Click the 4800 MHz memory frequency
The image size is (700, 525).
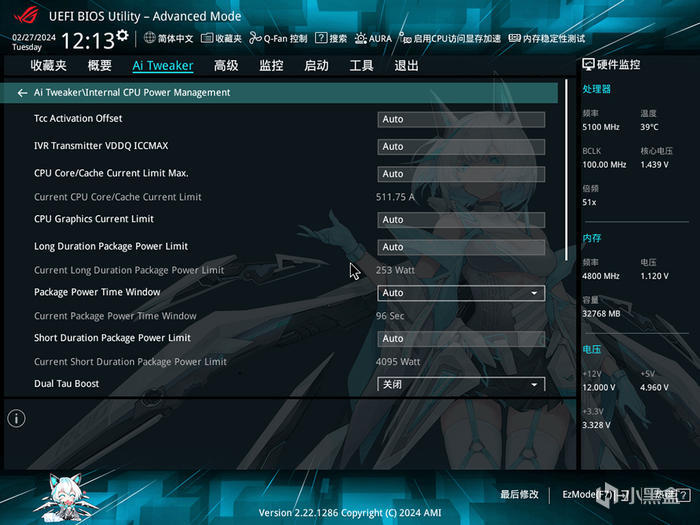coord(601,276)
